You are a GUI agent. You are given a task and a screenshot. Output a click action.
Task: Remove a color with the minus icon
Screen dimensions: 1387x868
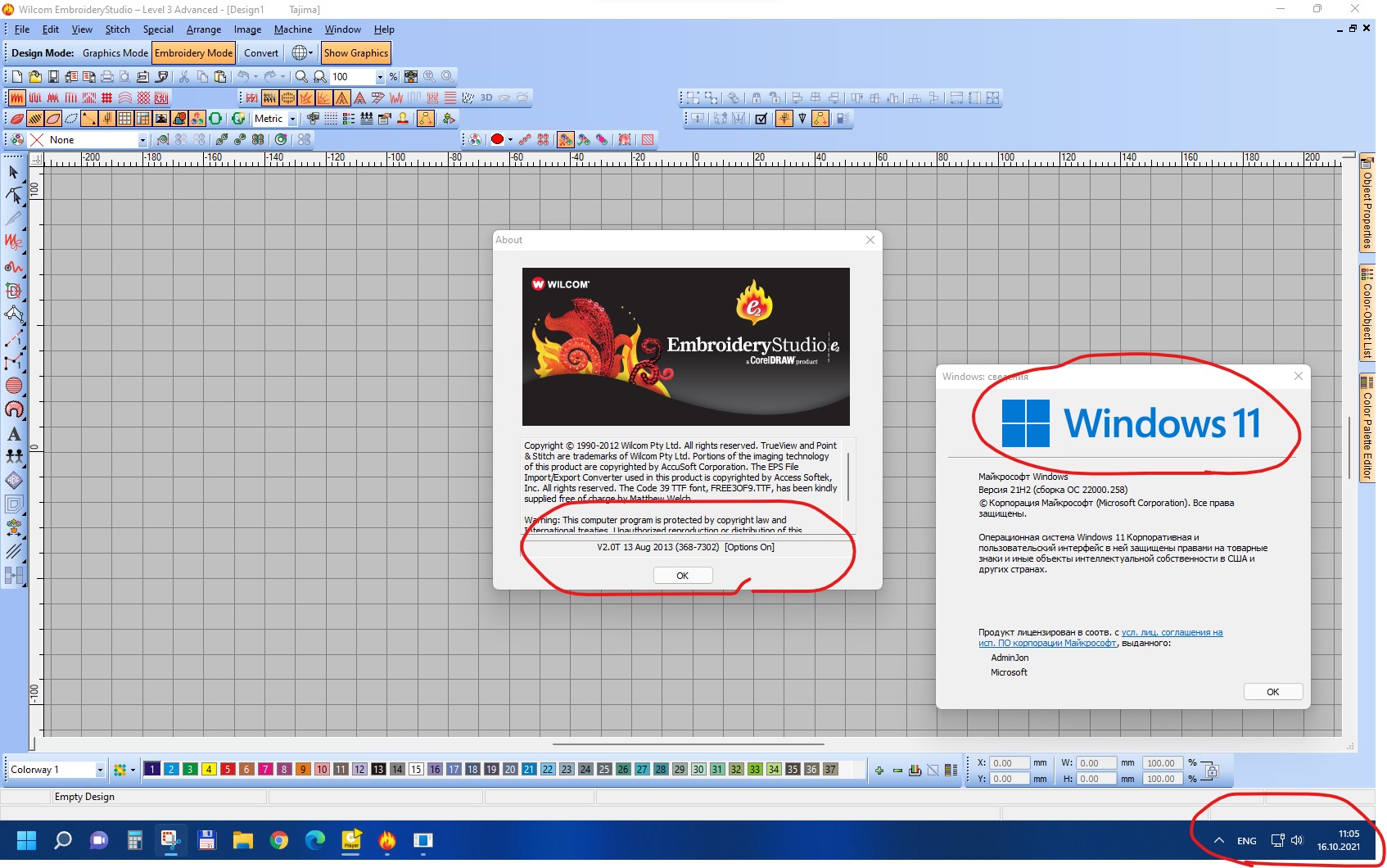[x=897, y=770]
